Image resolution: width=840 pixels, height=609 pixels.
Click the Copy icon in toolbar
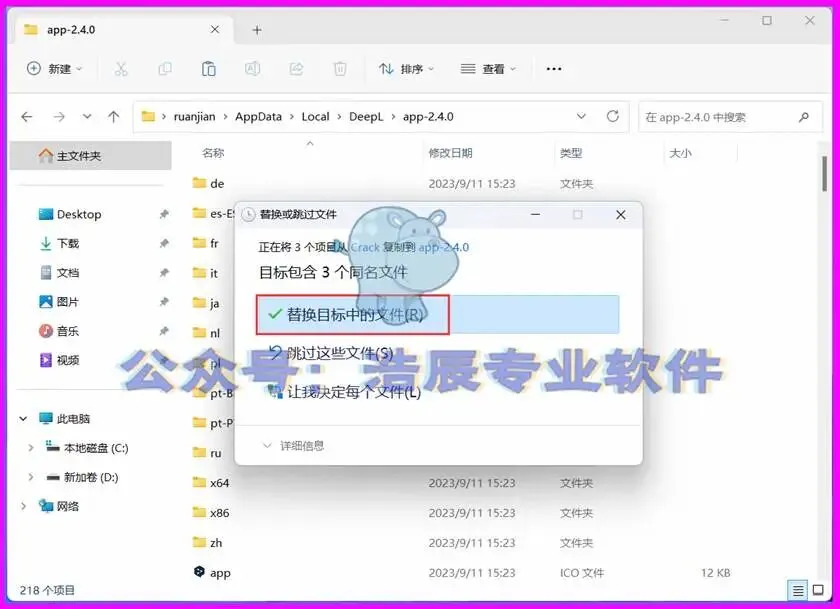click(165, 69)
